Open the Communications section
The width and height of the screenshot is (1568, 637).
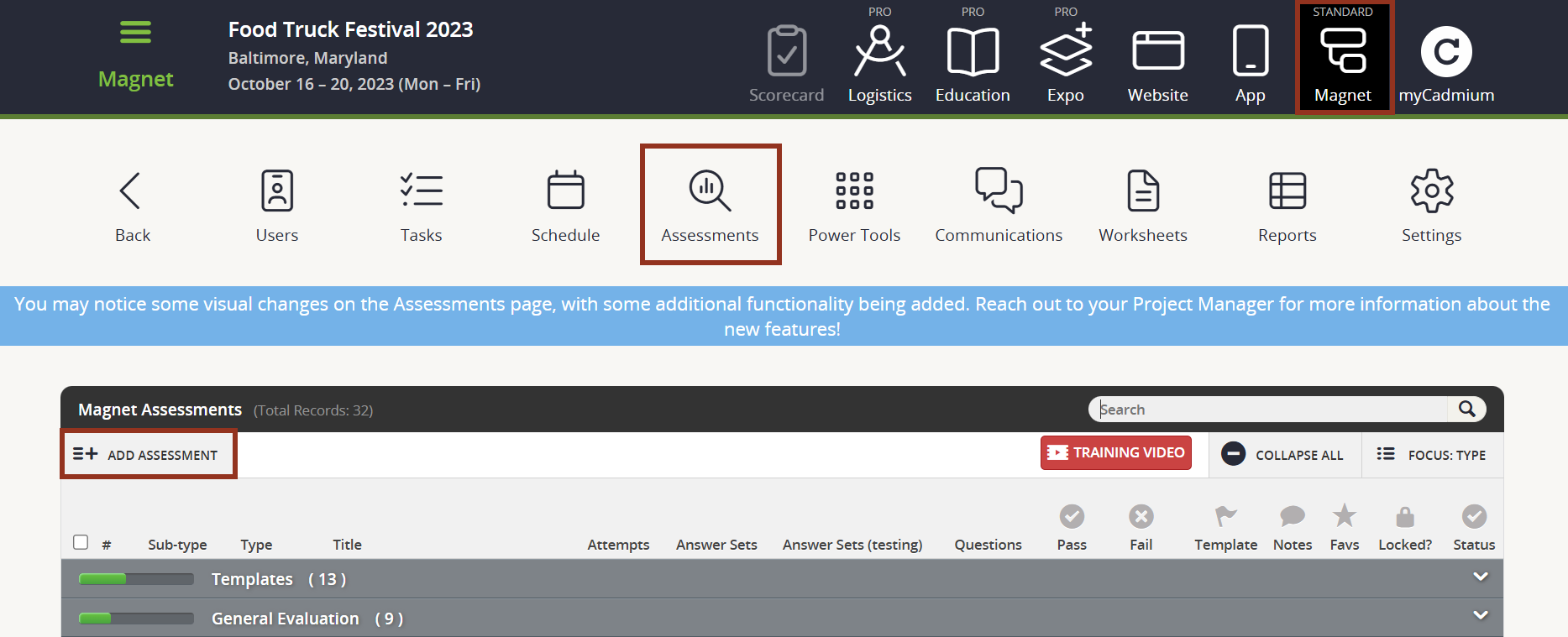[999, 206]
